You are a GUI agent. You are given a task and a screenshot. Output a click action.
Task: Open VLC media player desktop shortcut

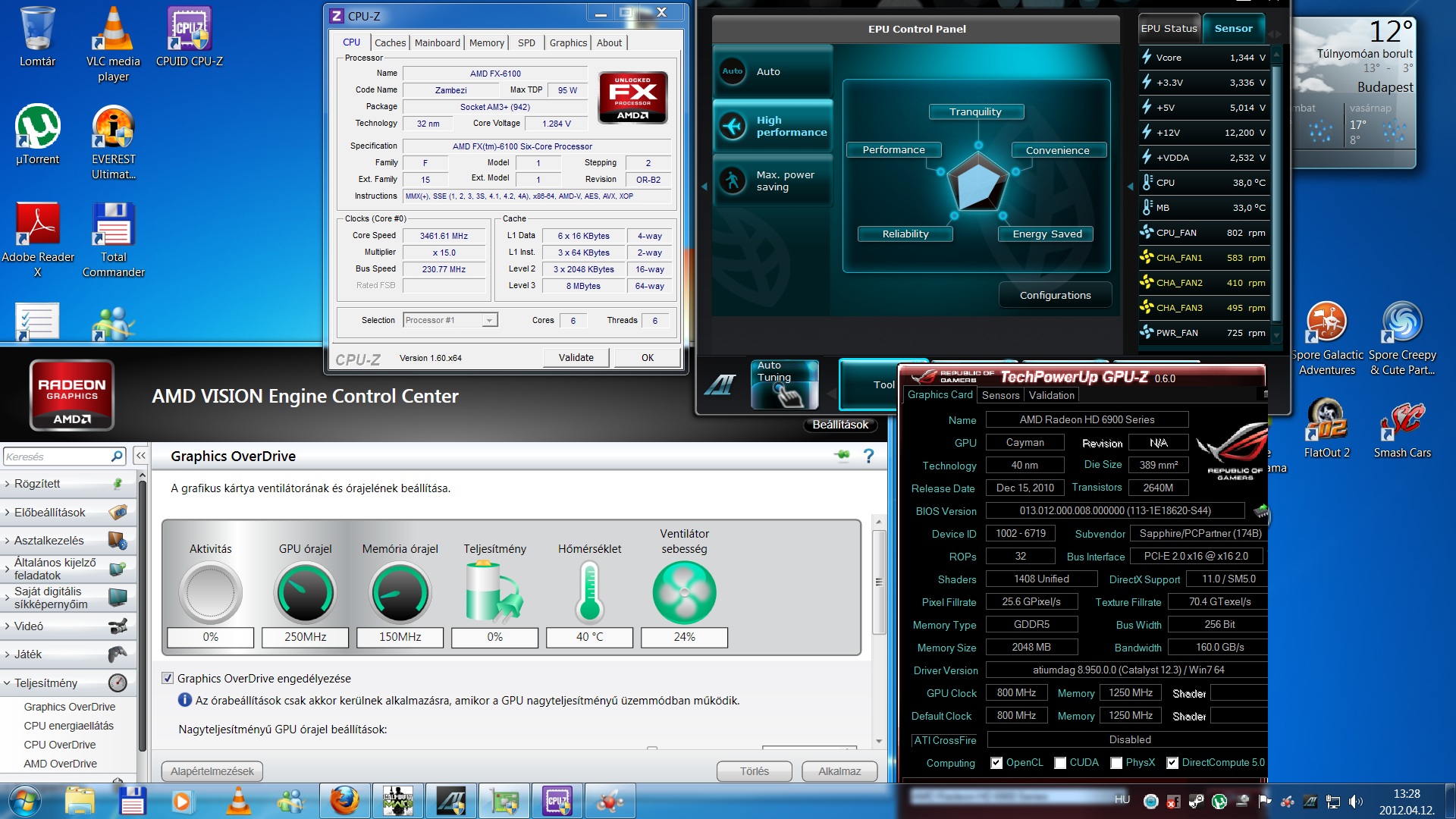(113, 43)
